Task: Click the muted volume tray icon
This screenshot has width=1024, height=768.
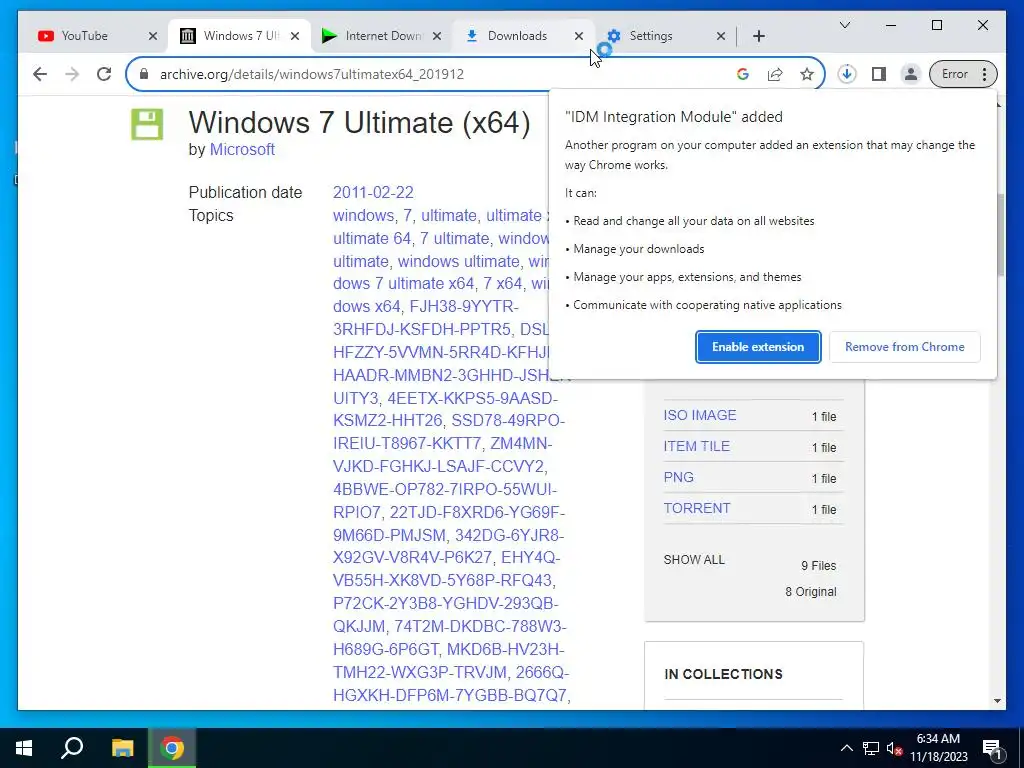Action: pyautogui.click(x=895, y=748)
